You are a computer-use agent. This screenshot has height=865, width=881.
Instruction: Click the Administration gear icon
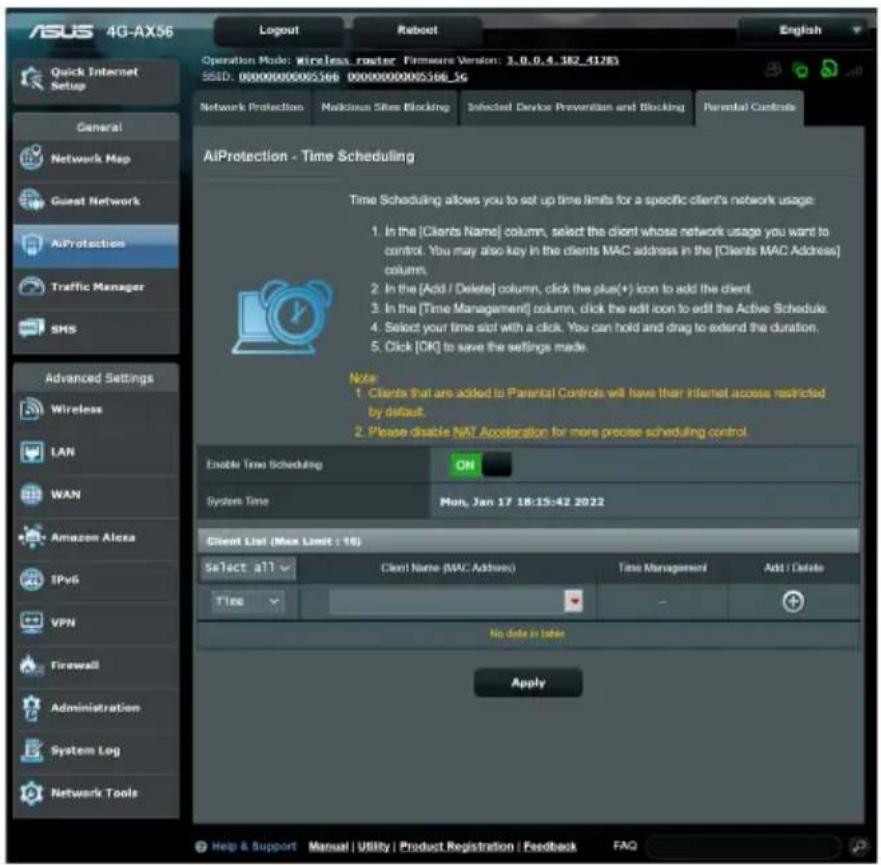click(31, 708)
